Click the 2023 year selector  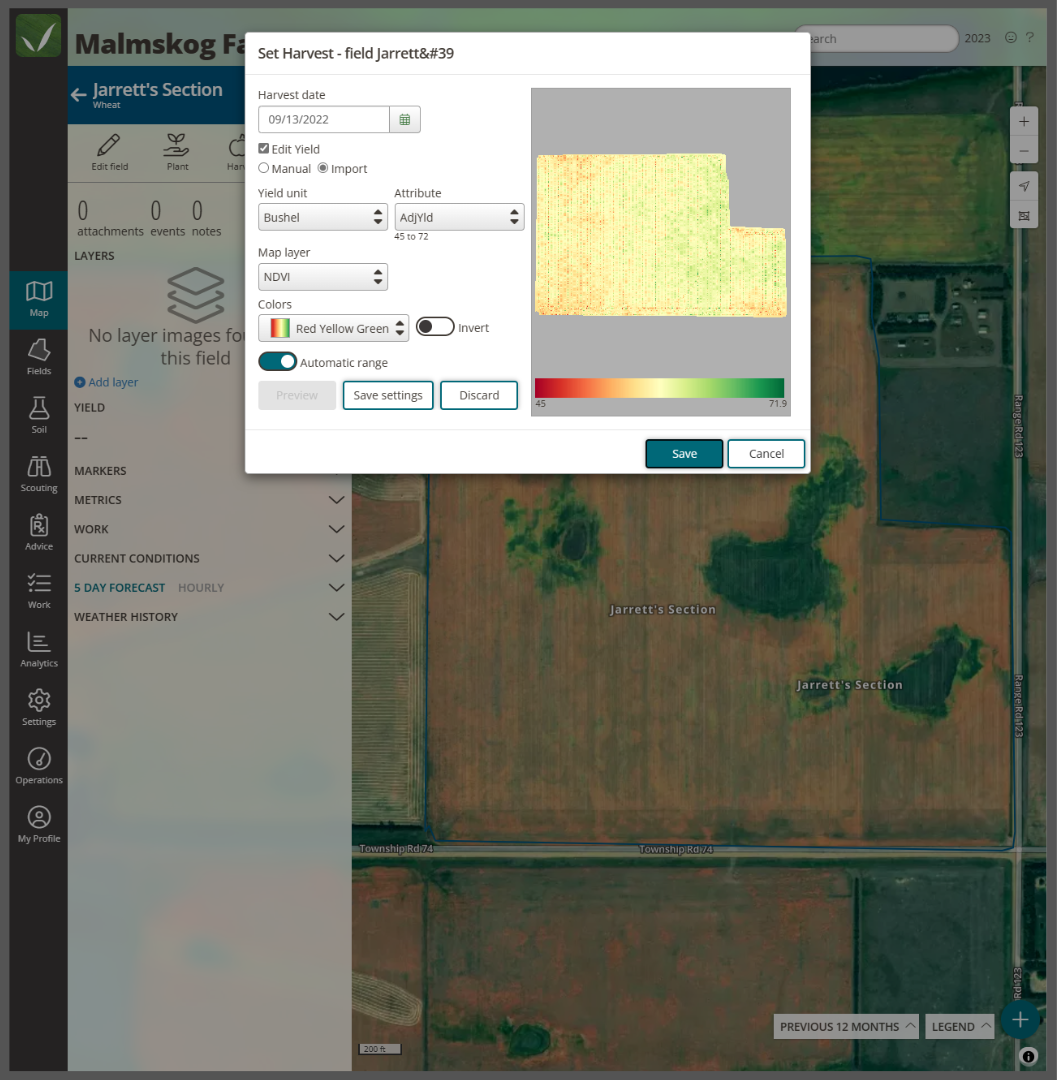pos(977,39)
